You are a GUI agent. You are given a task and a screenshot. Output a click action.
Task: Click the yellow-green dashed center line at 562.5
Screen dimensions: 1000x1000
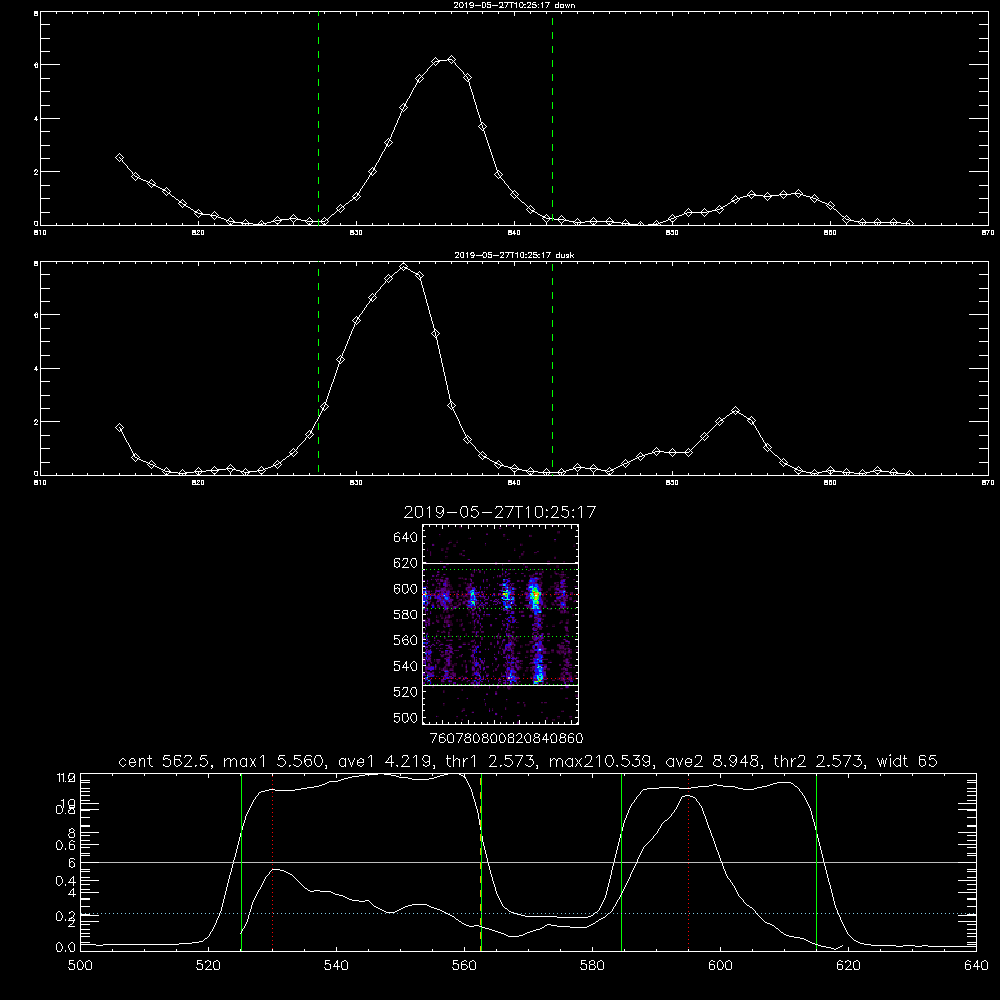pyautogui.click(x=481, y=861)
